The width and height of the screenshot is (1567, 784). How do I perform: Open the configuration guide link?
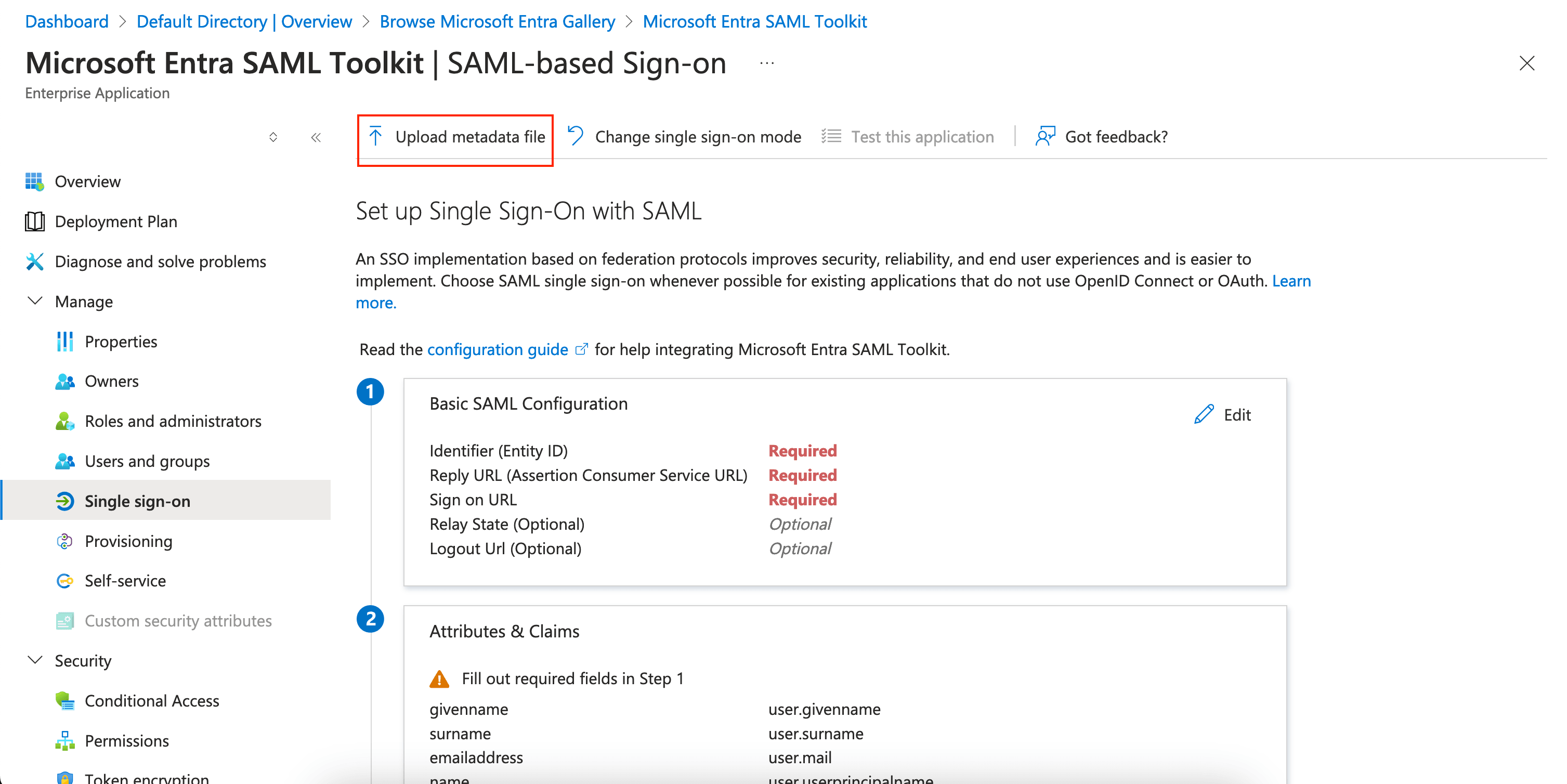click(x=497, y=349)
